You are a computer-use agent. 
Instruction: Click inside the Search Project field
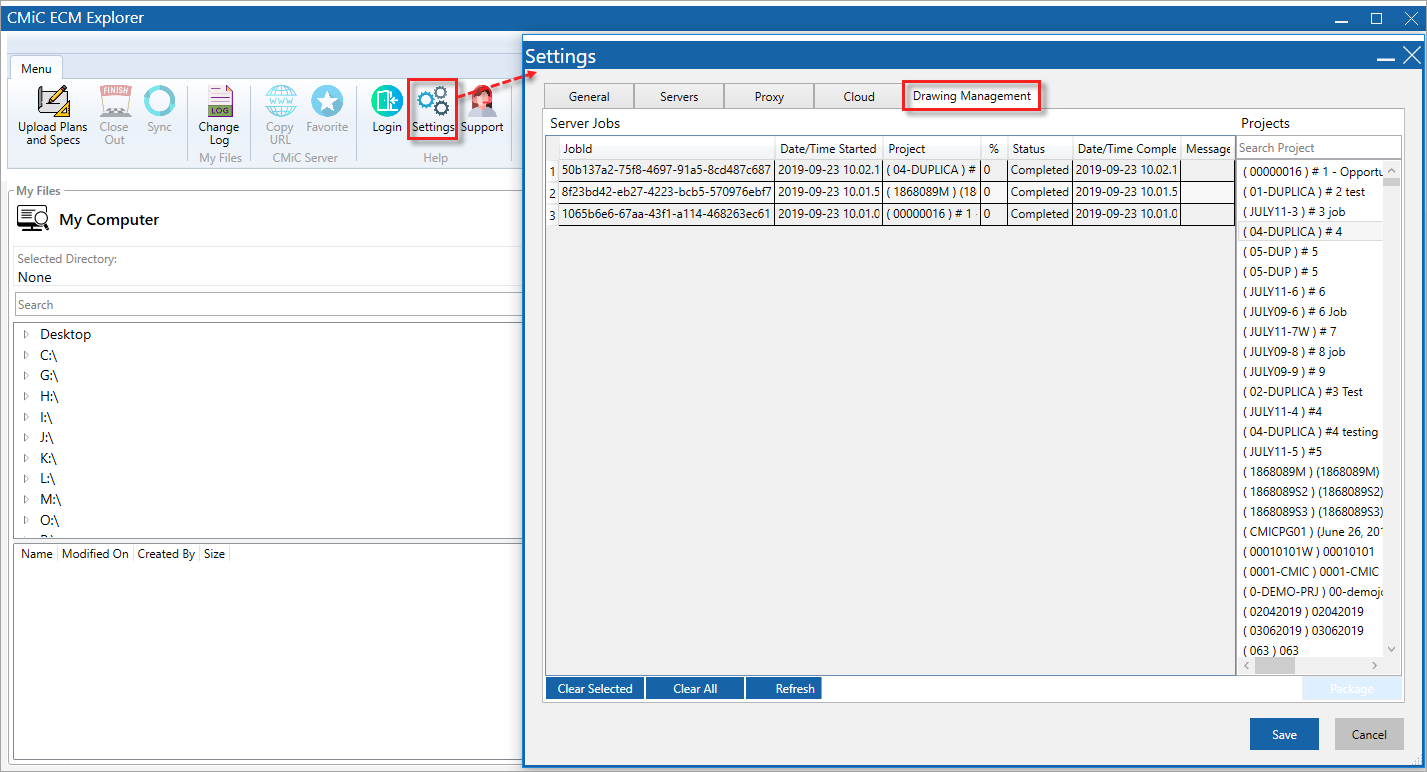coord(1317,146)
